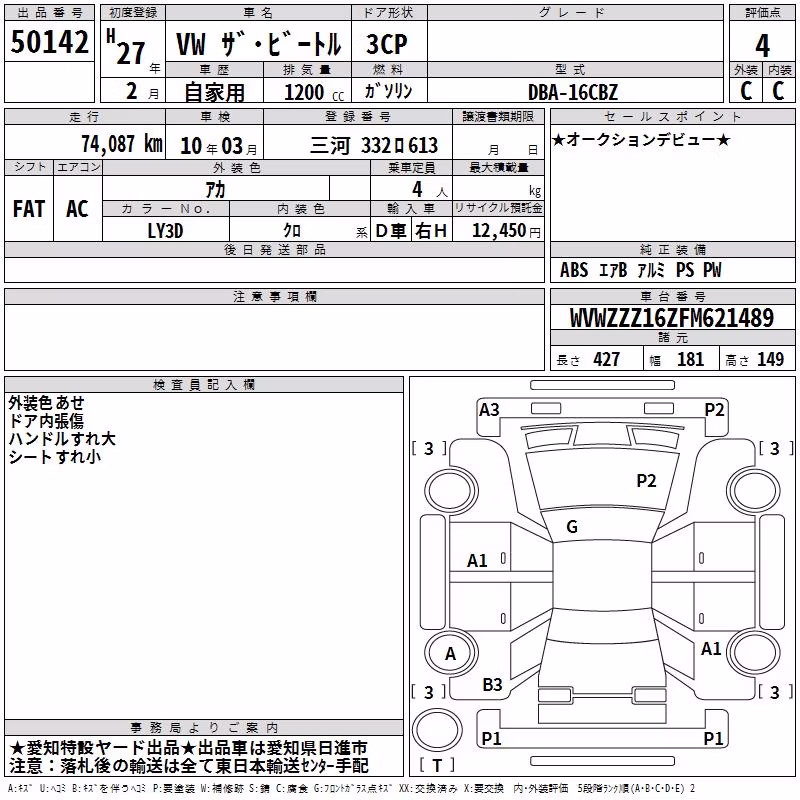This screenshot has height=800, width=800.
Task: Select mileage 74,087 km
Action: point(122,144)
